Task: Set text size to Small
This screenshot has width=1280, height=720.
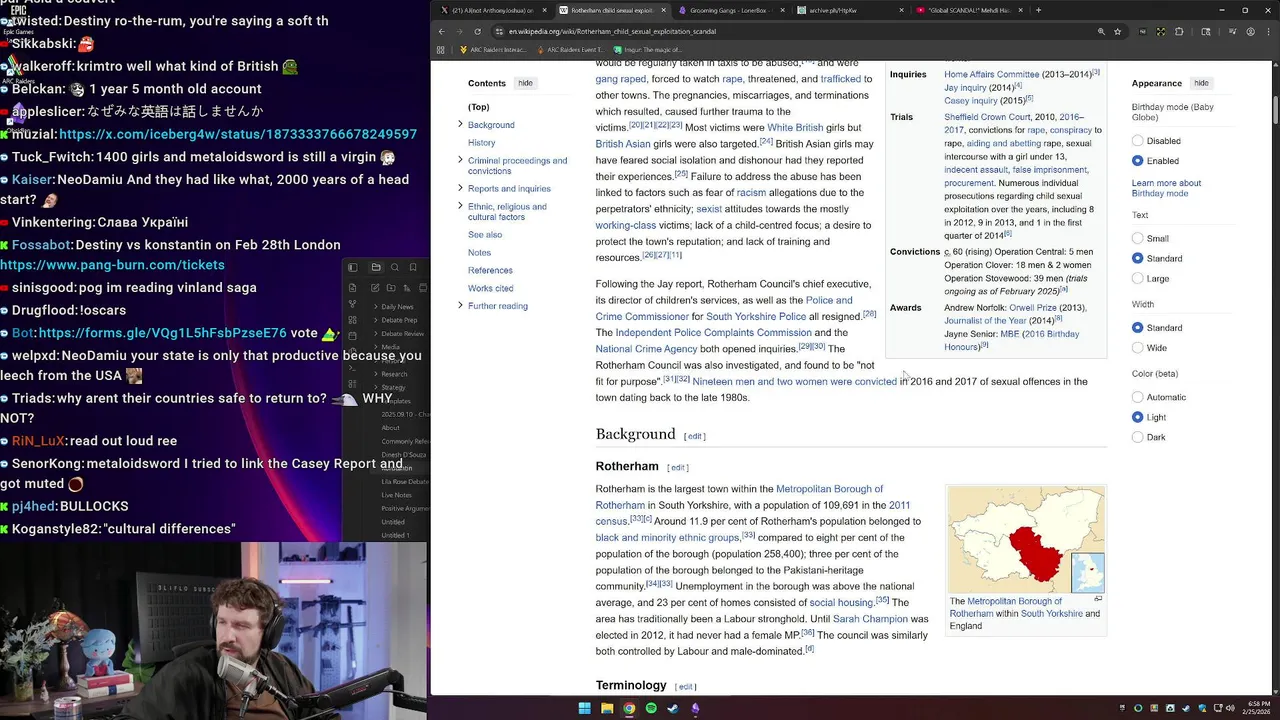Action: [x=1137, y=239]
